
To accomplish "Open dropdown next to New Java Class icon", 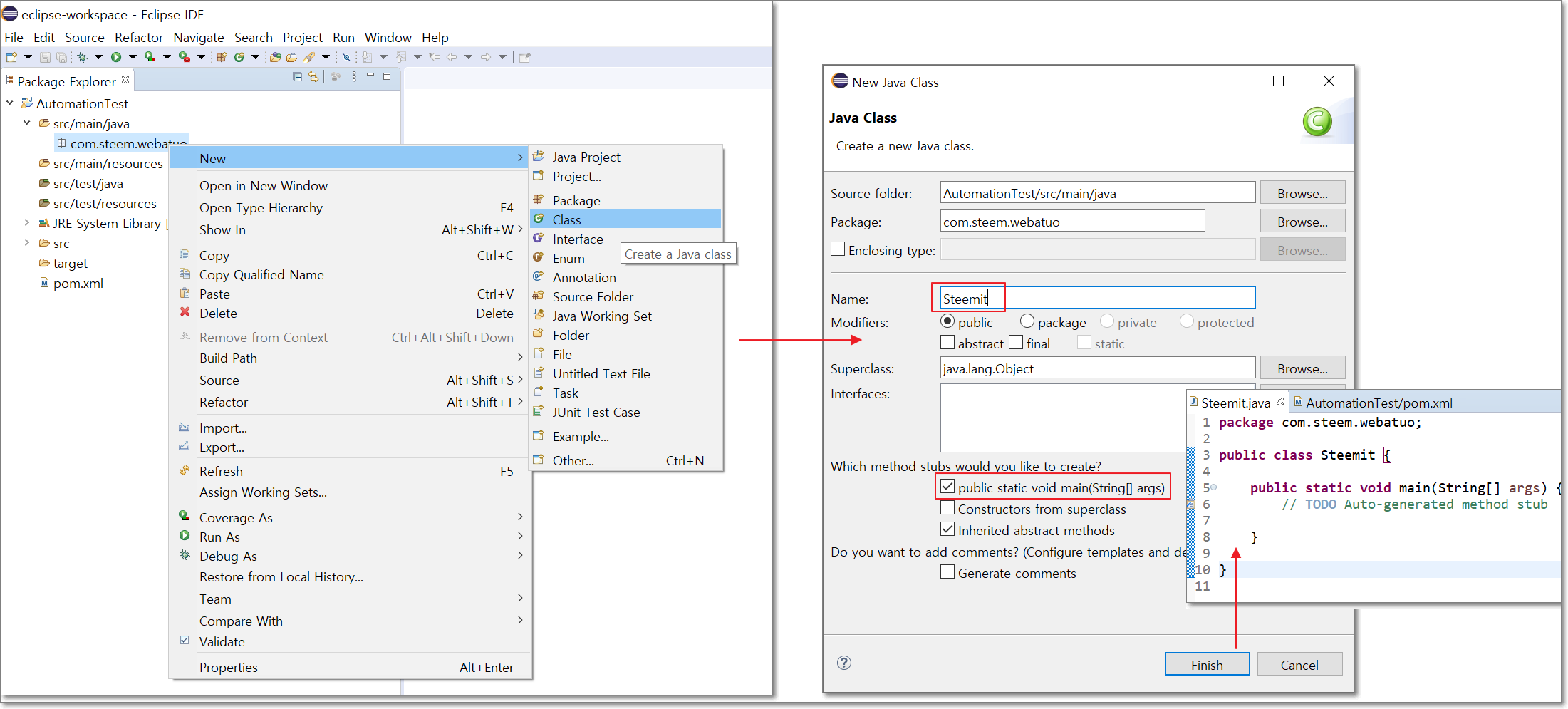I will pos(255,57).
